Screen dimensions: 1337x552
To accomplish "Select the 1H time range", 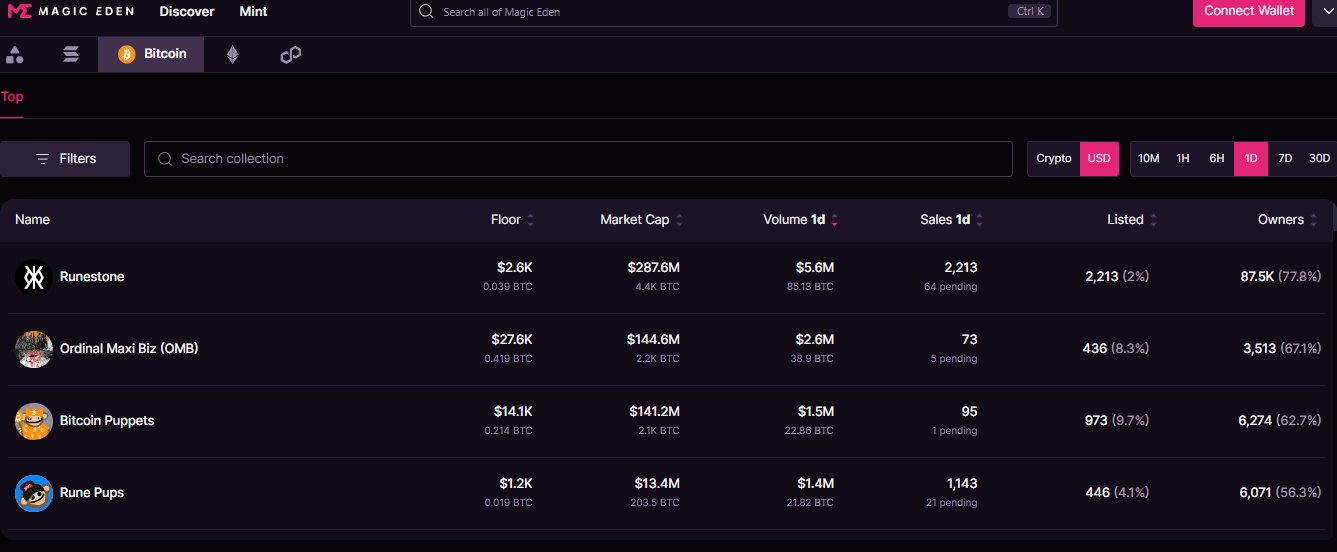I will 1183,158.
